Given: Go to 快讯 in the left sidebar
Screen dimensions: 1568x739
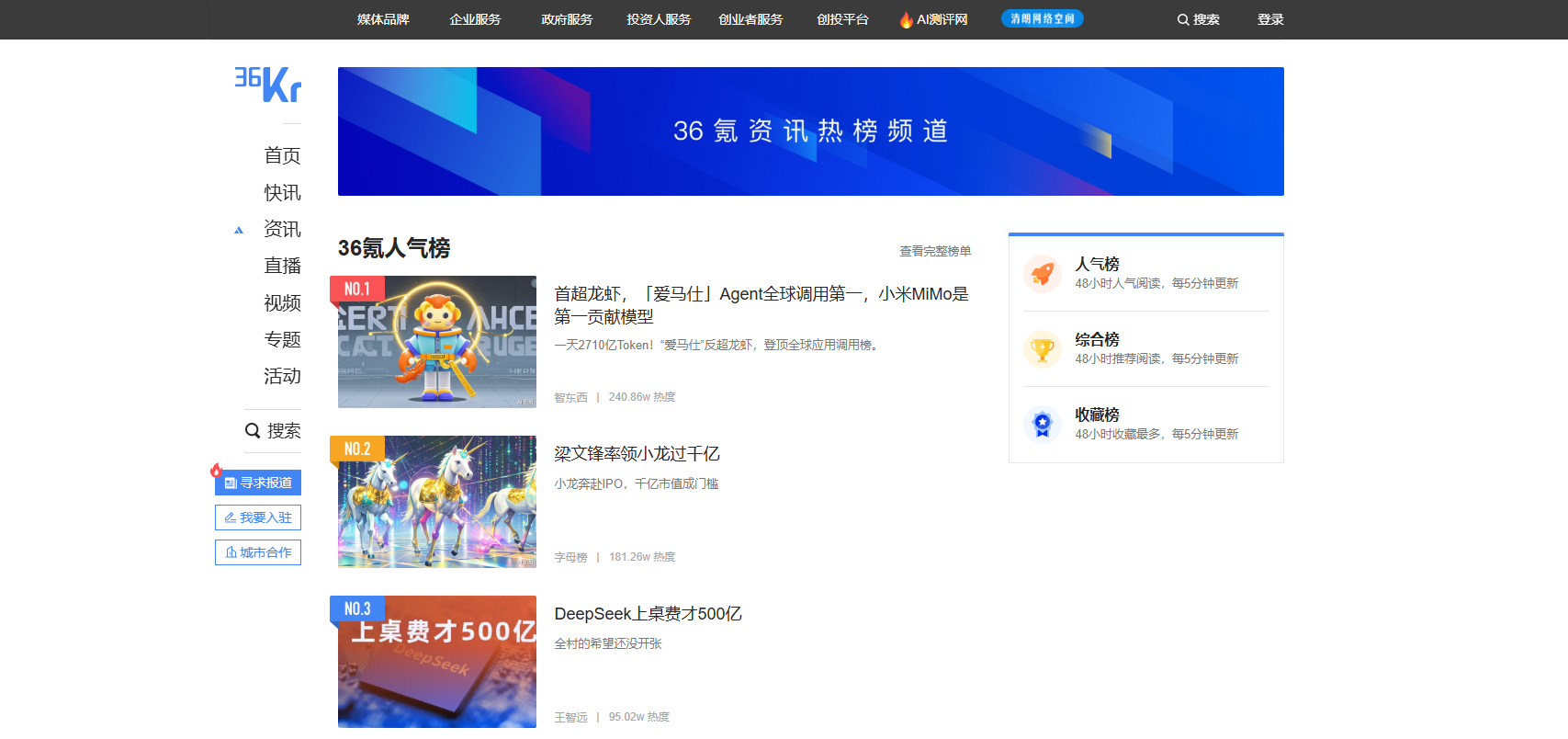Looking at the screenshot, I should tap(282, 192).
